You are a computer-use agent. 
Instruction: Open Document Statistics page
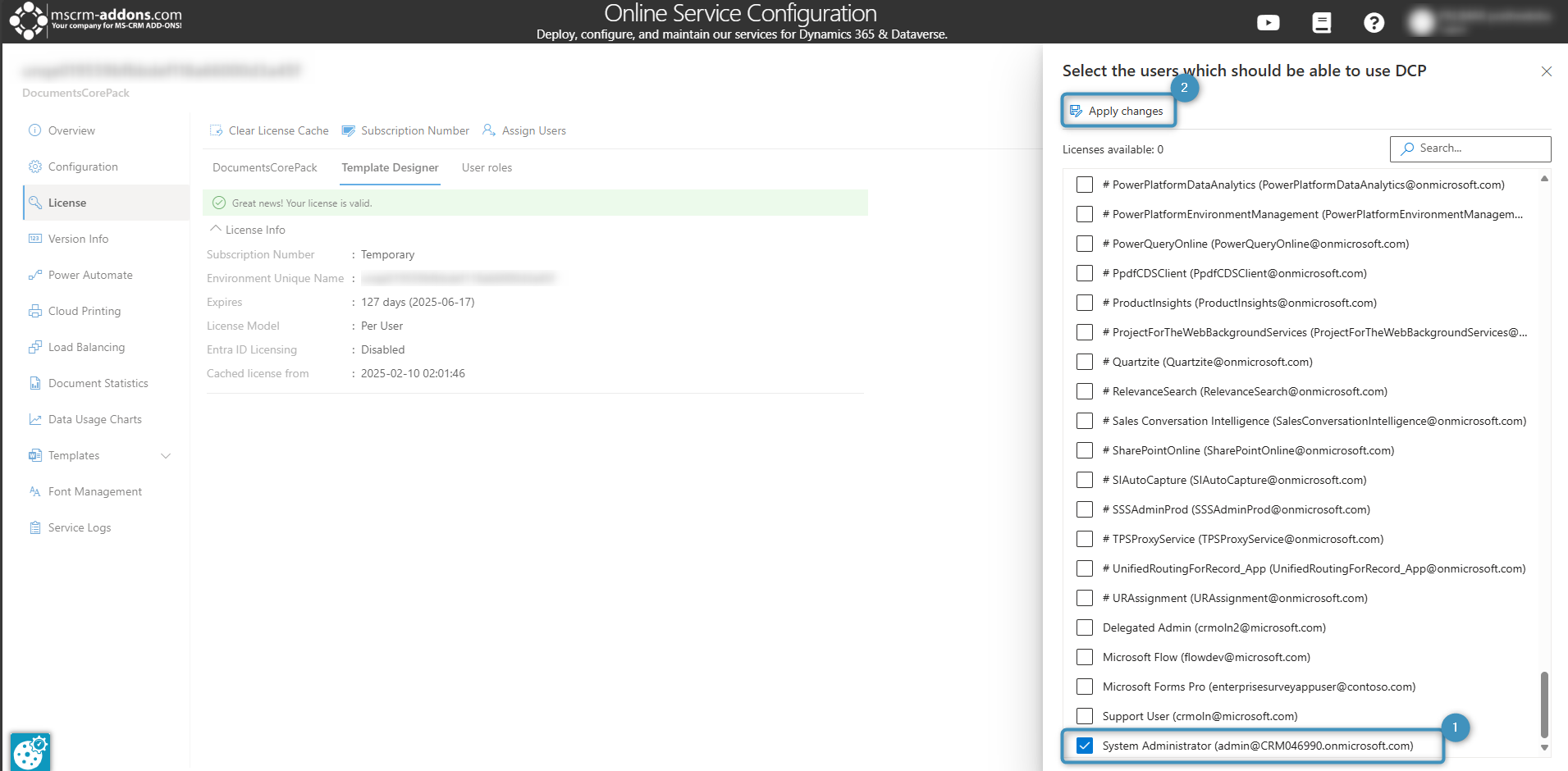click(x=107, y=383)
